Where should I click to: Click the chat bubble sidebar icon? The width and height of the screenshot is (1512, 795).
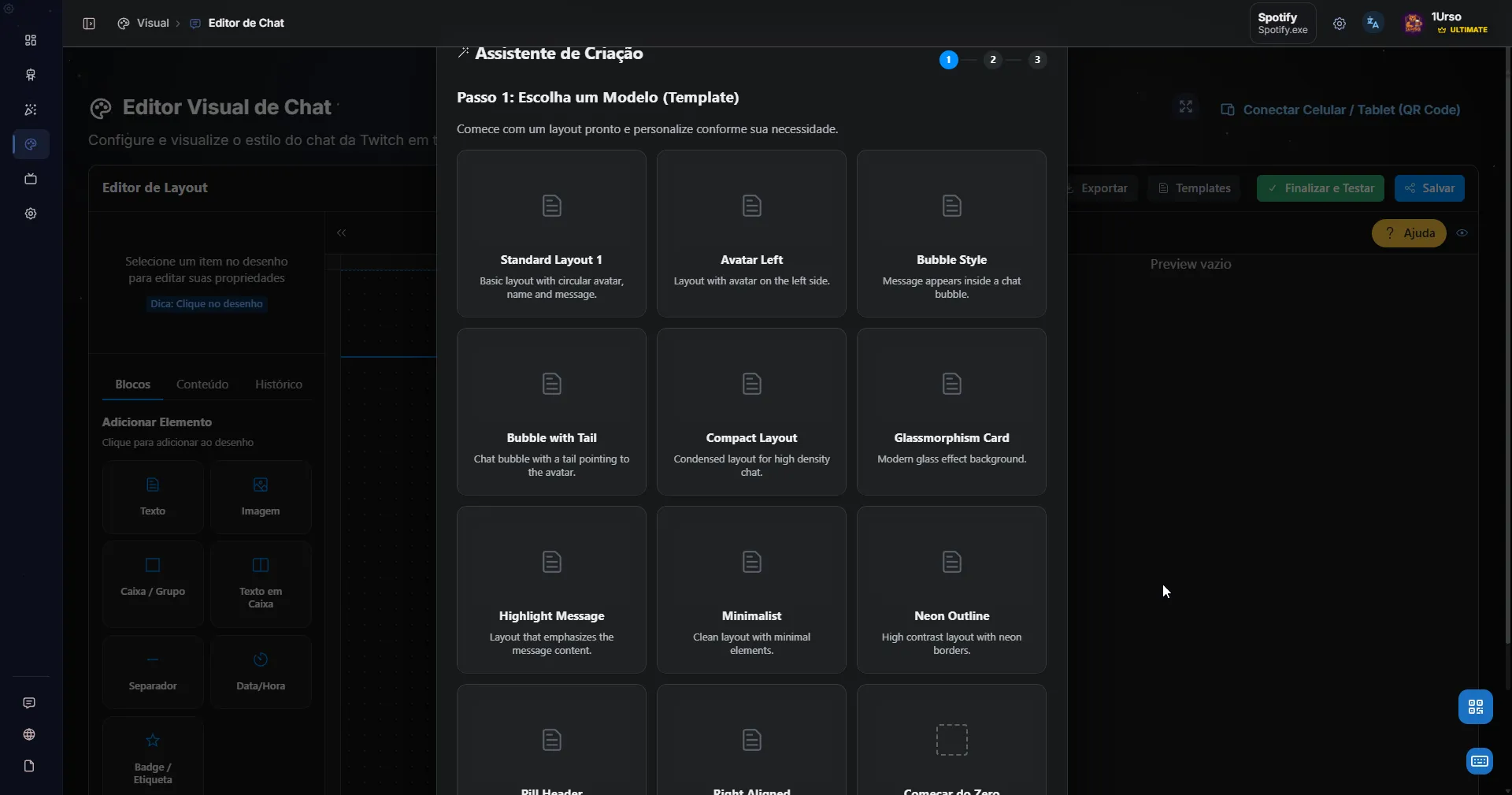click(x=29, y=703)
